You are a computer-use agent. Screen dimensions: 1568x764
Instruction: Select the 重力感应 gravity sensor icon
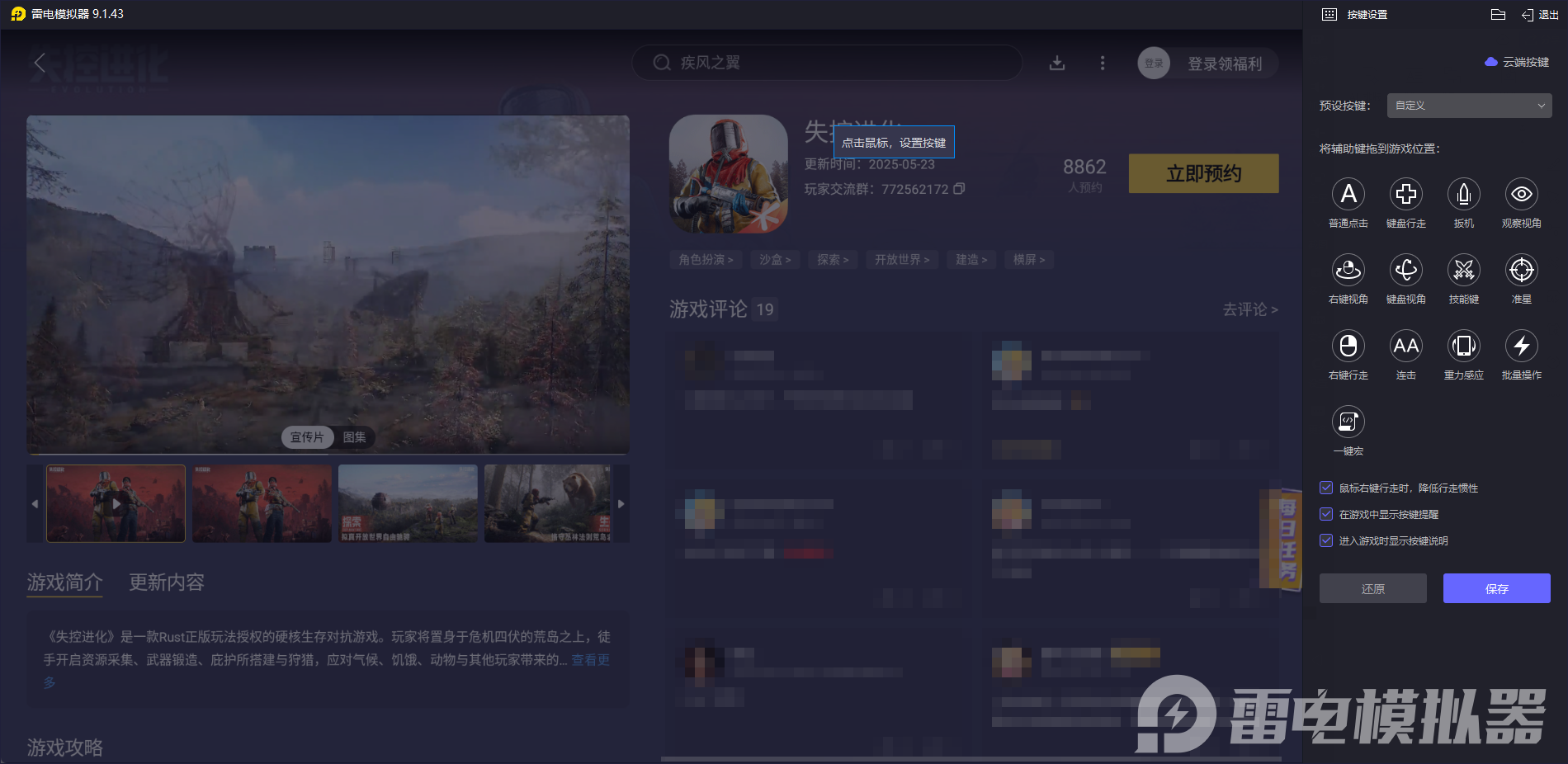1464,346
